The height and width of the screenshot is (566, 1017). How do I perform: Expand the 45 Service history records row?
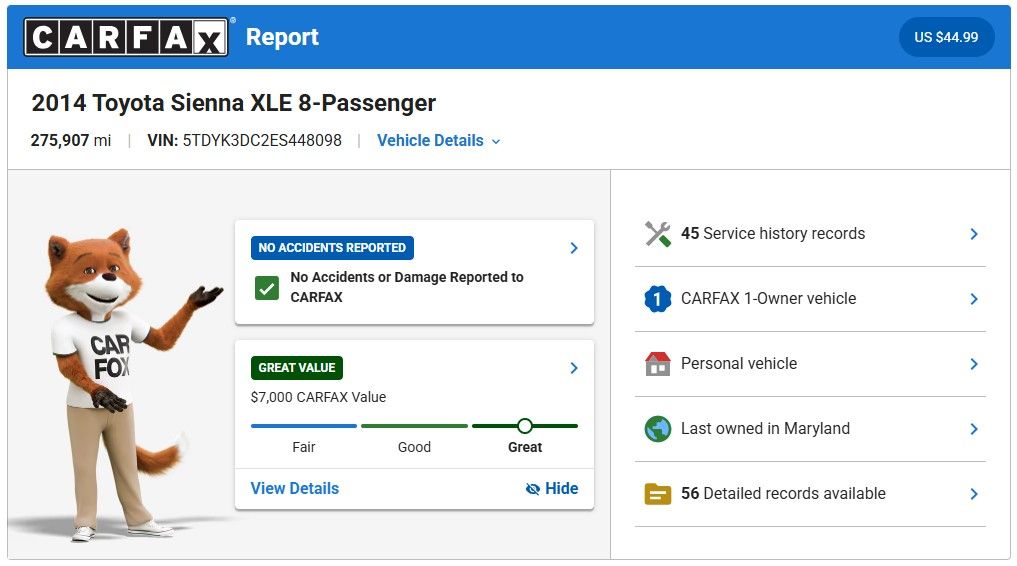974,234
